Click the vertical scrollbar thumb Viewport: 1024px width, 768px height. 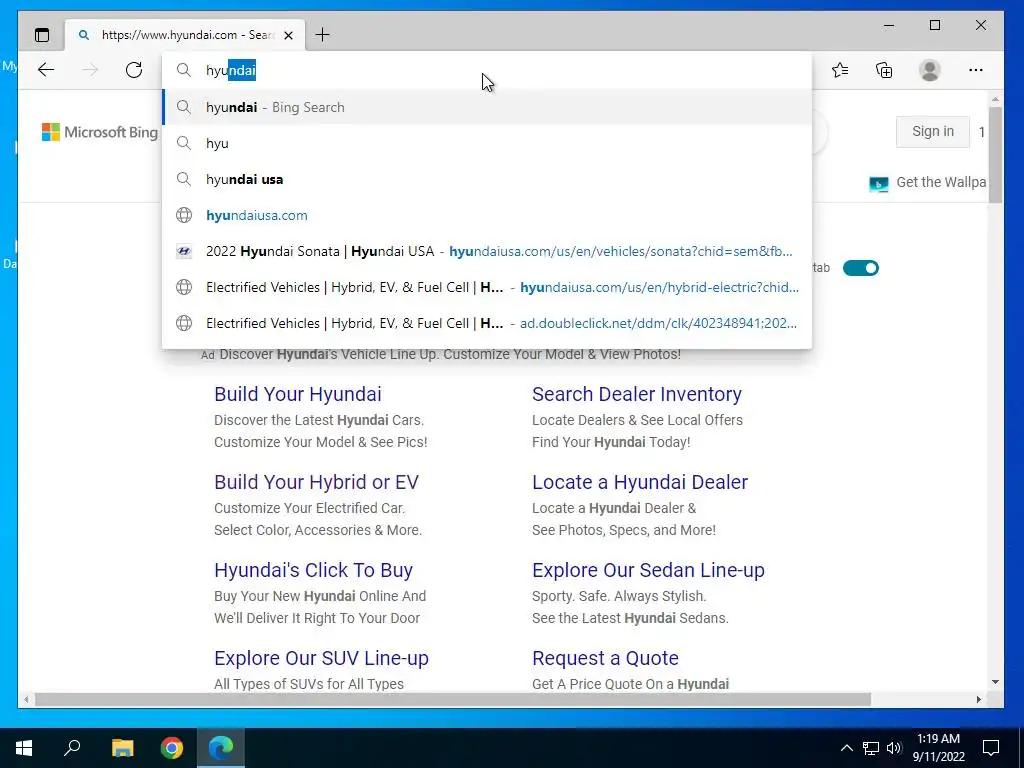(x=995, y=155)
